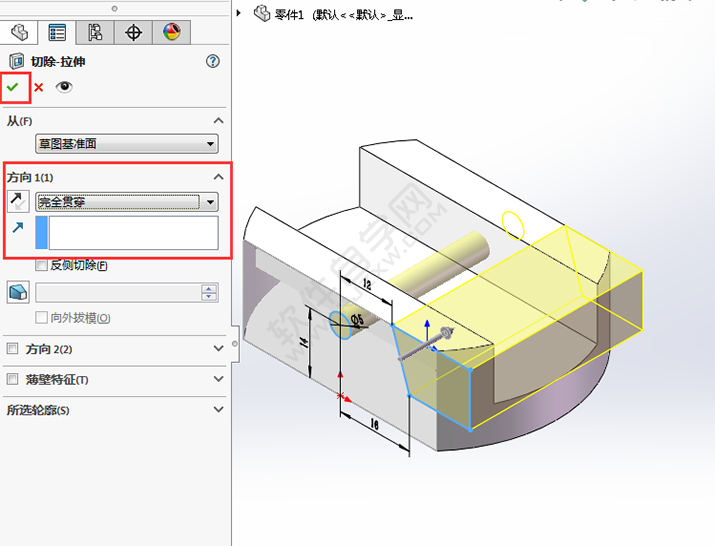This screenshot has width=715, height=546.
Task: Select the 12 dimension in the sketch
Action: [367, 285]
